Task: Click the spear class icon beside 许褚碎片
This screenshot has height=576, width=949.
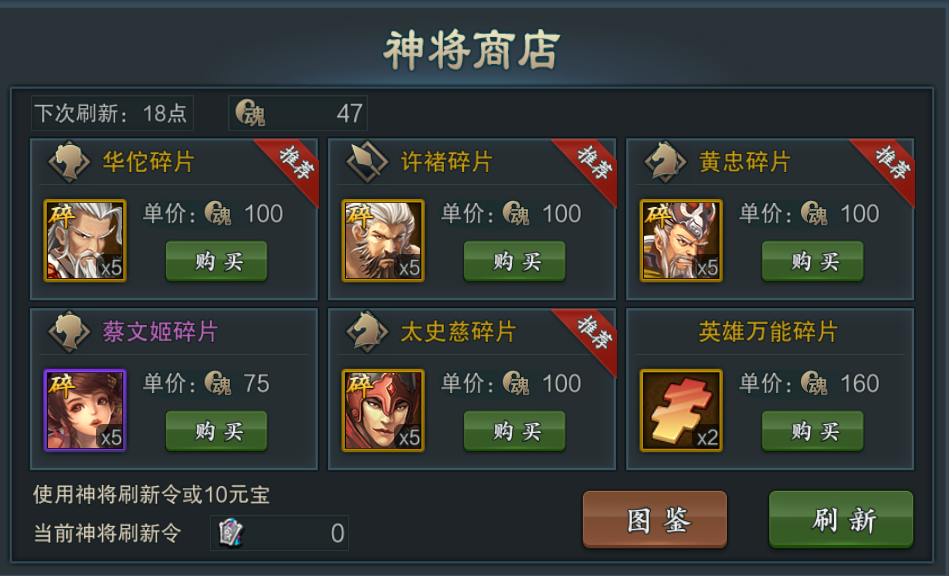Action: click(x=367, y=162)
